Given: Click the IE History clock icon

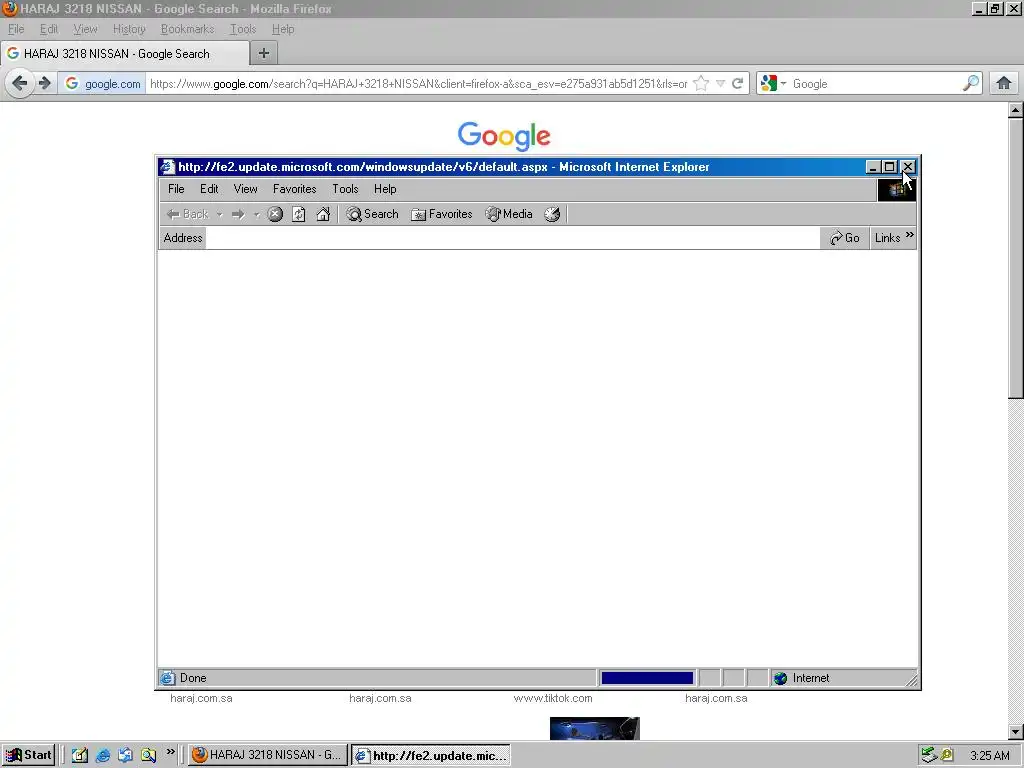Looking at the screenshot, I should click(552, 214).
